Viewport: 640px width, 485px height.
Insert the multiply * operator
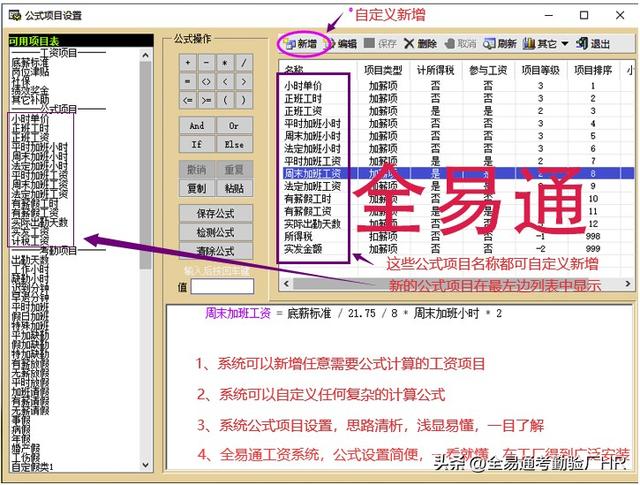coord(225,63)
